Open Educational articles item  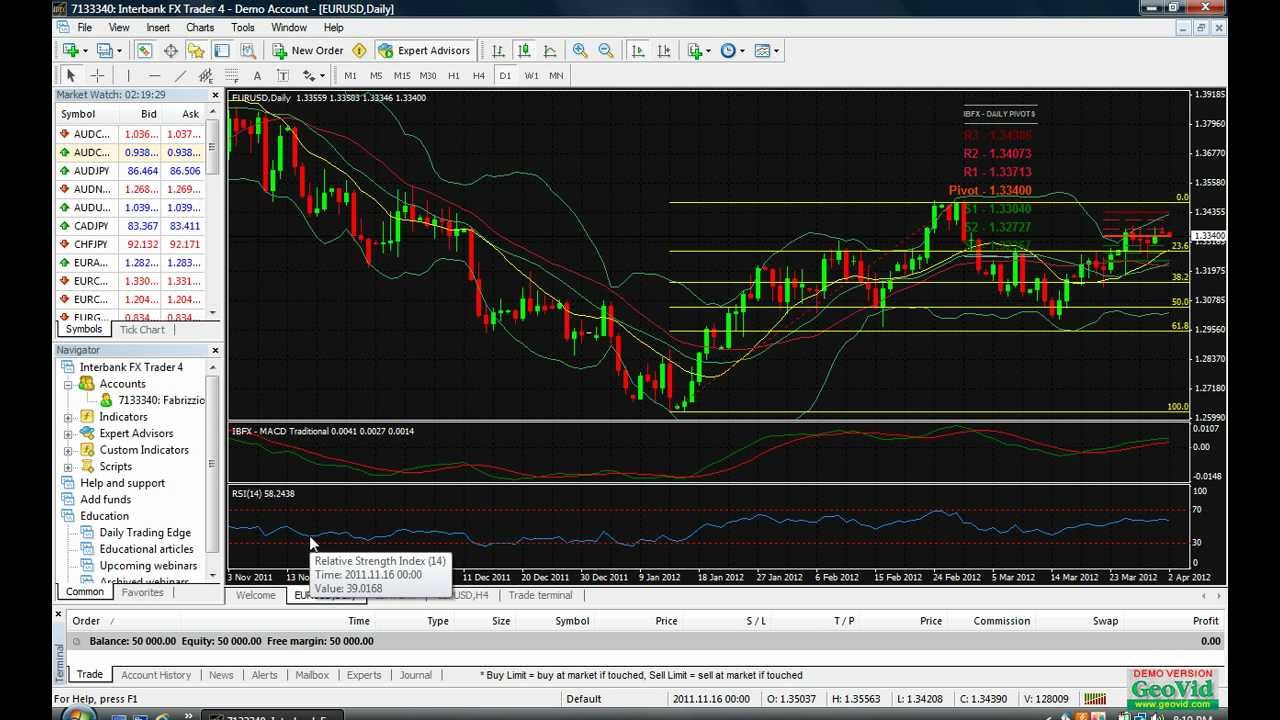click(146, 549)
